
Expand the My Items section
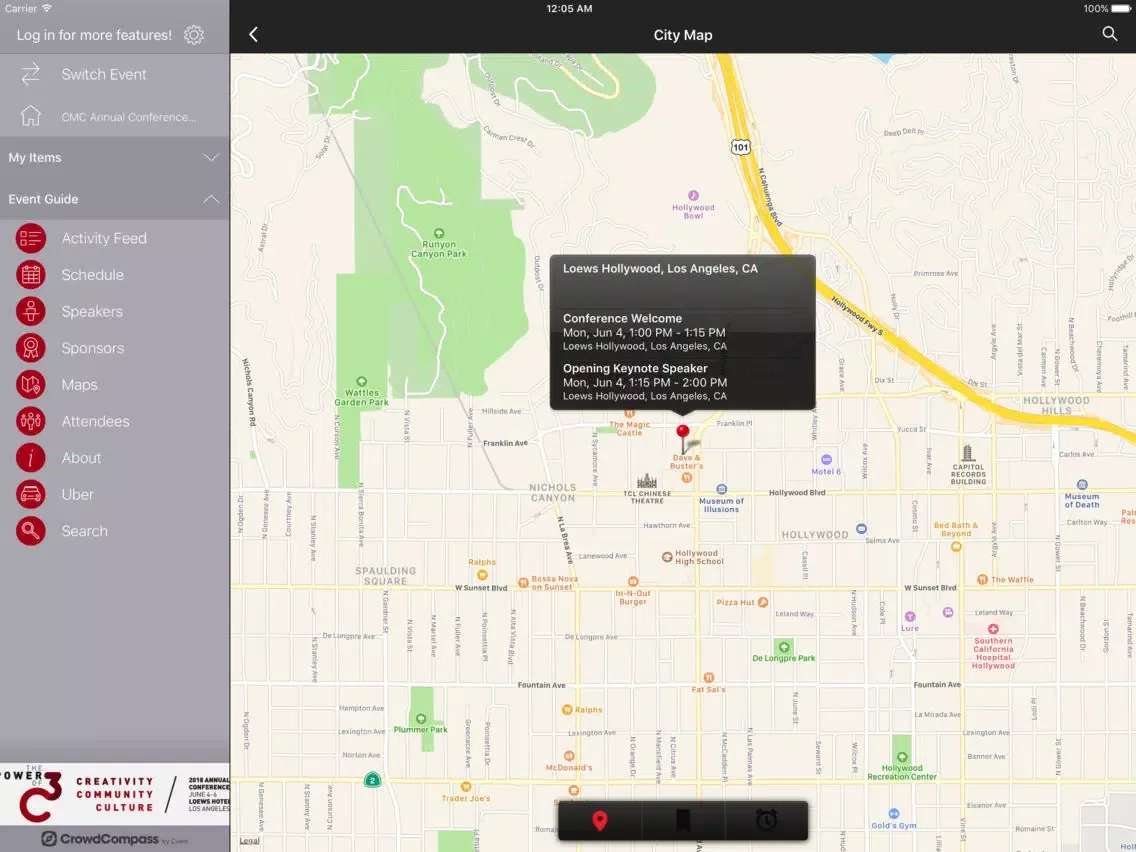[x=114, y=157]
